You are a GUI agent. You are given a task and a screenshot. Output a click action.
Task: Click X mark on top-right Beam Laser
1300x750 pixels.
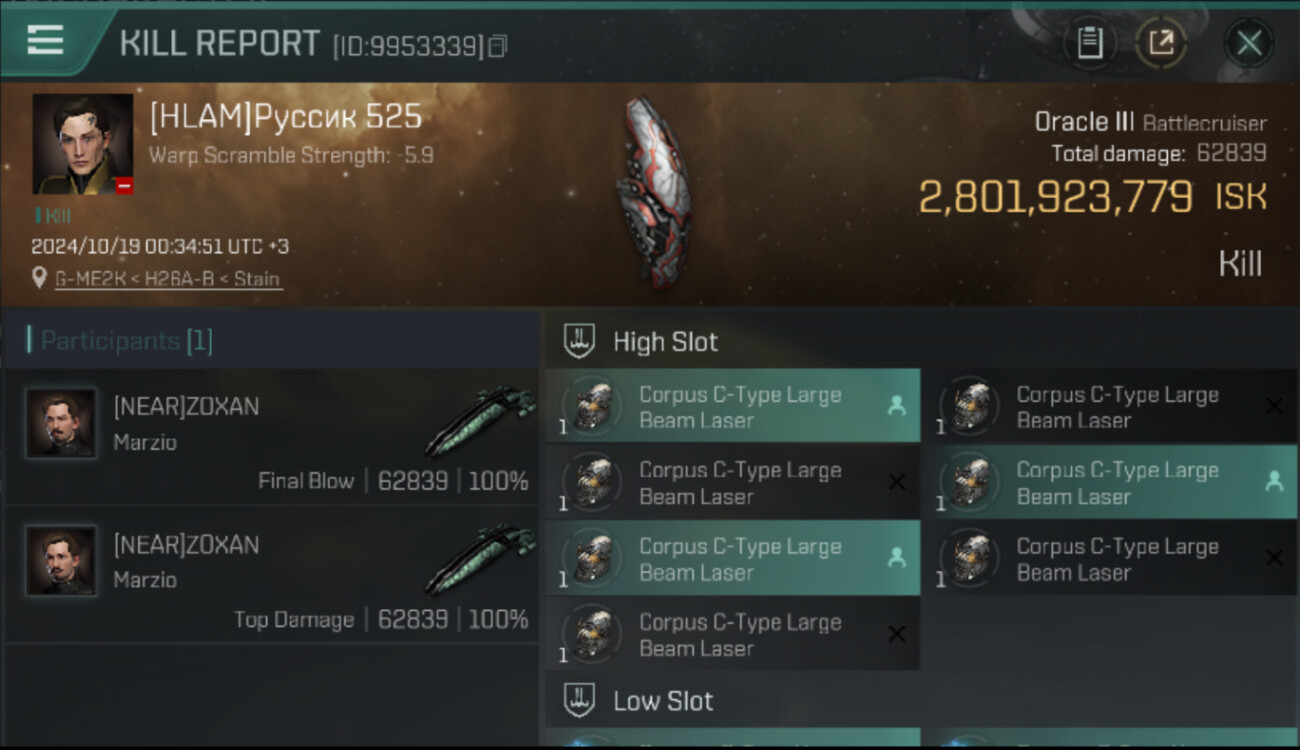coord(1273,406)
